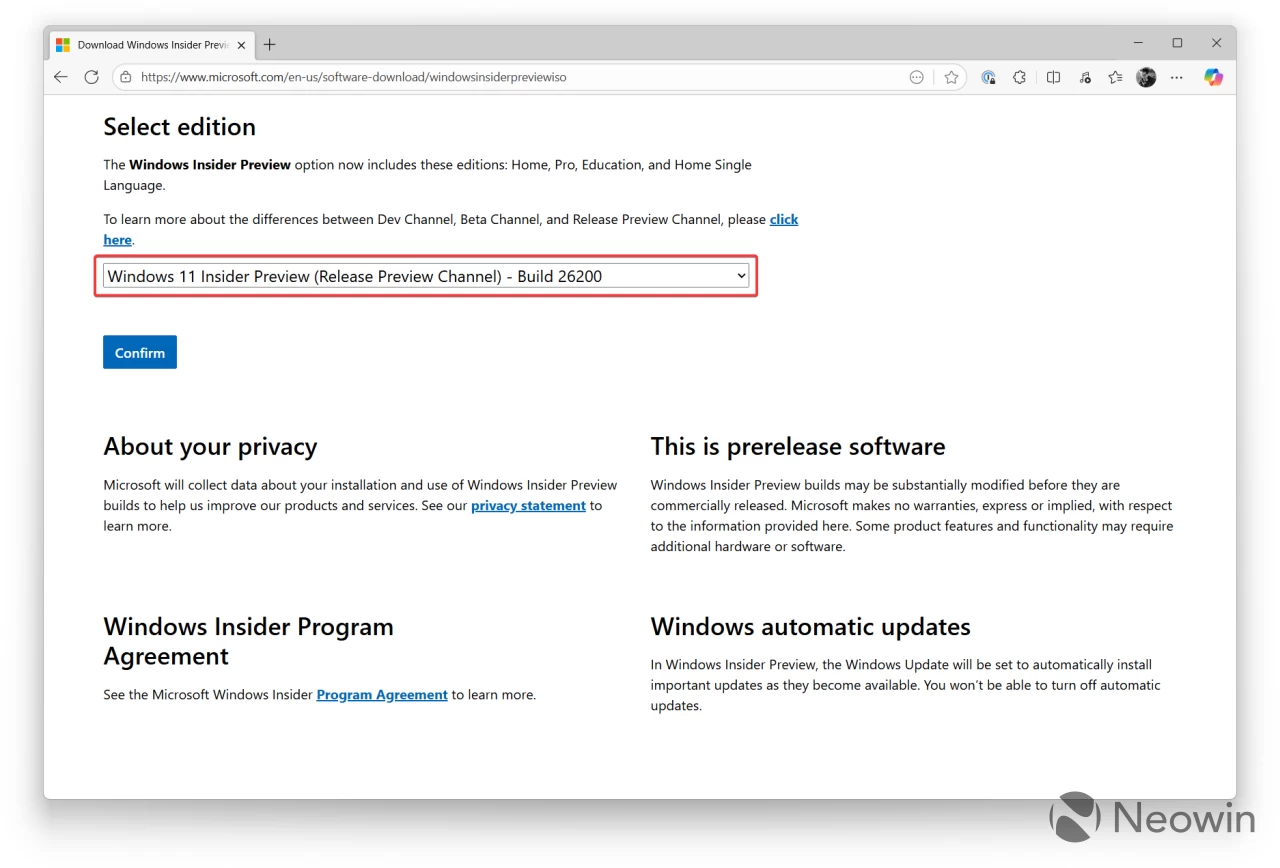Open address bar options ellipsis

point(916,77)
